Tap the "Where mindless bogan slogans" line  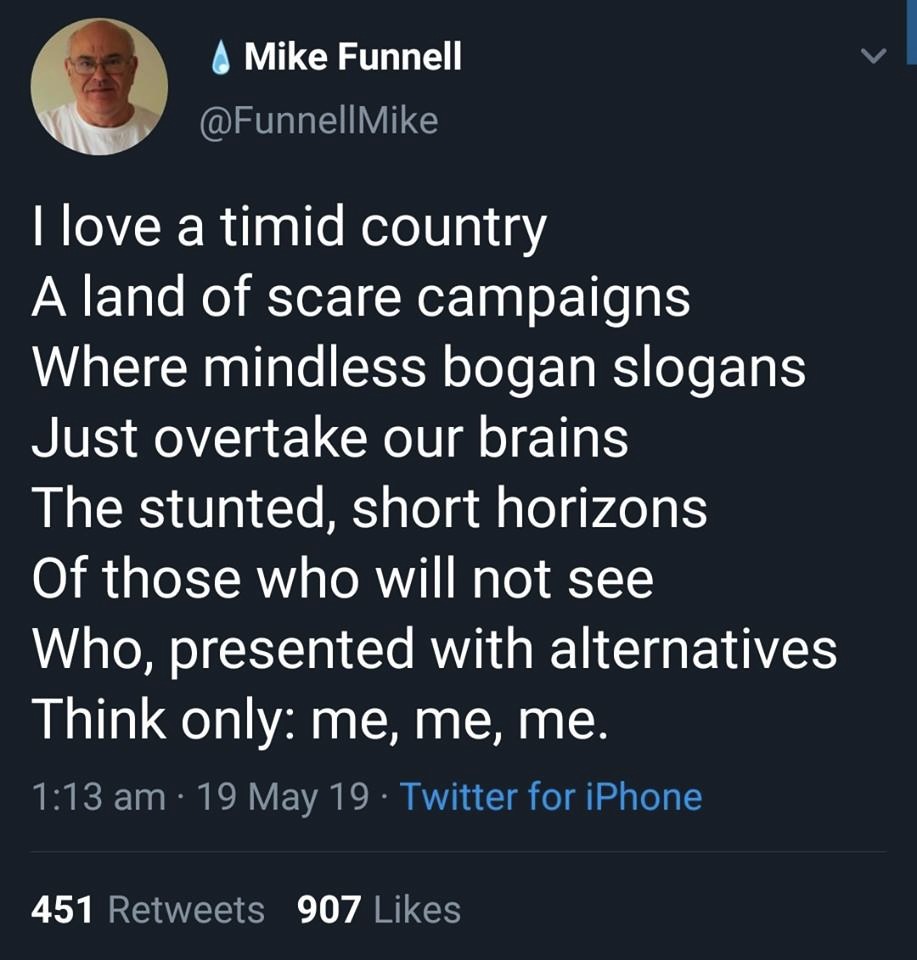point(419,367)
